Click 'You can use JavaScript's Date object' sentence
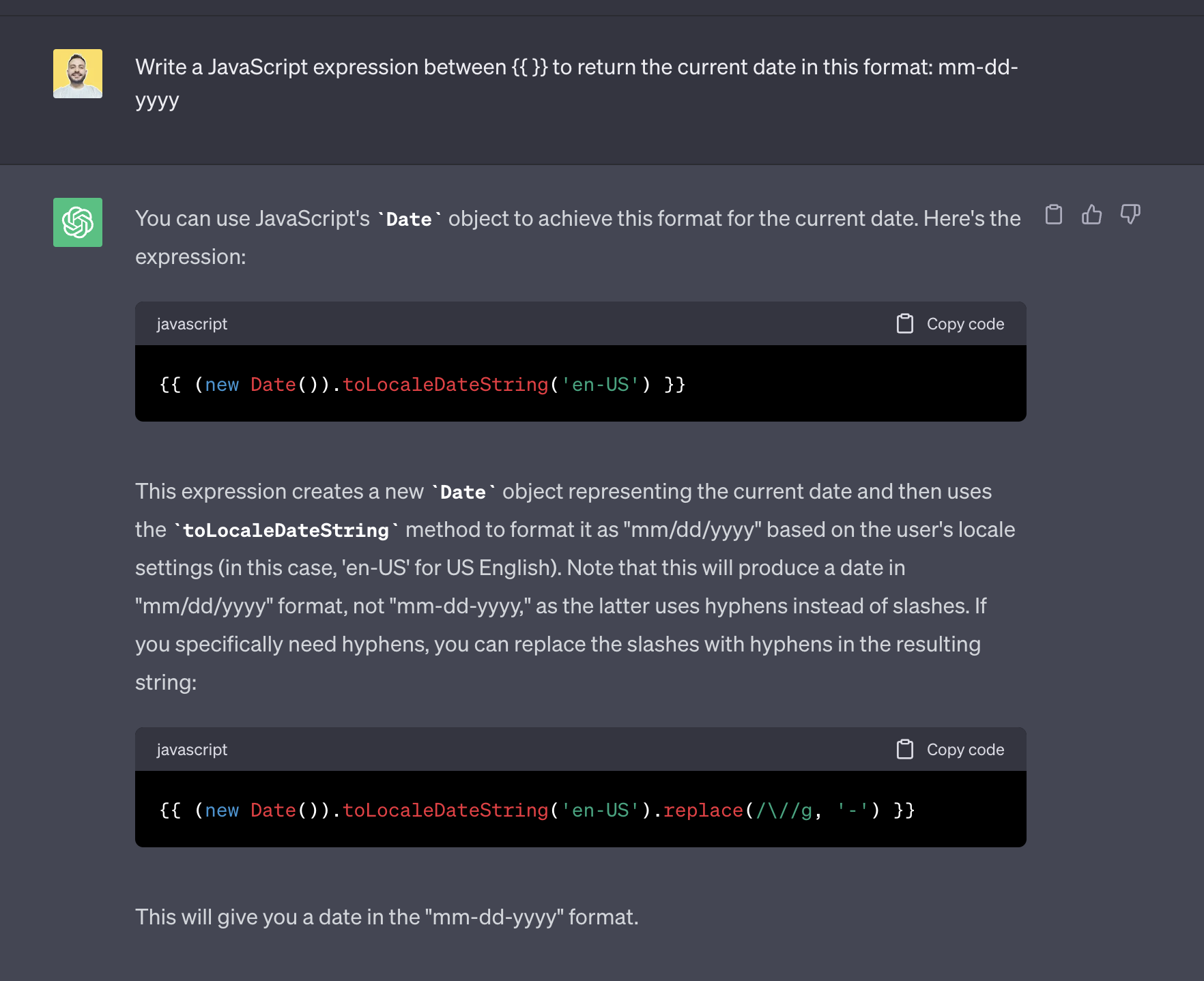The width and height of the screenshot is (1204, 981). pyautogui.click(x=578, y=237)
